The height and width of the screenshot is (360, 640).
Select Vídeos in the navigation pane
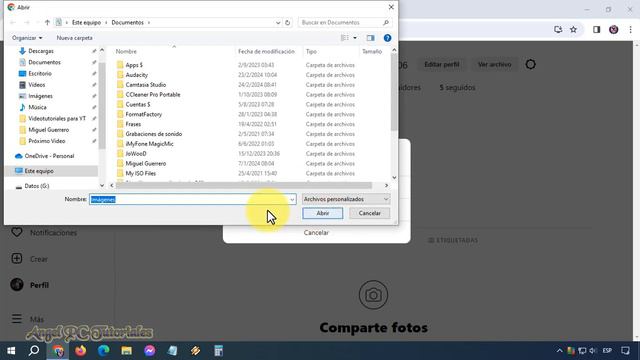pyautogui.click(x=37, y=85)
